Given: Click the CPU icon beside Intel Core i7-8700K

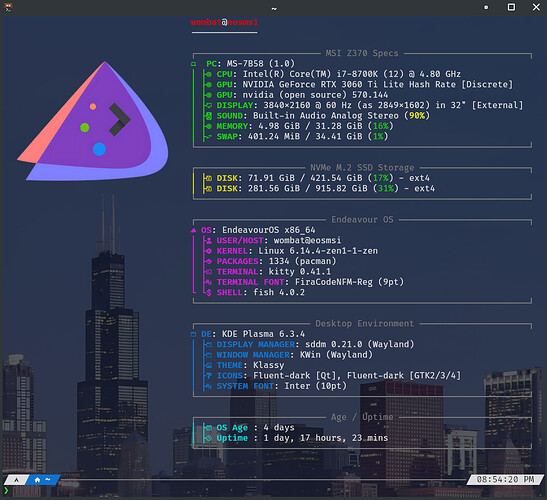Looking at the screenshot, I should tap(209, 74).
